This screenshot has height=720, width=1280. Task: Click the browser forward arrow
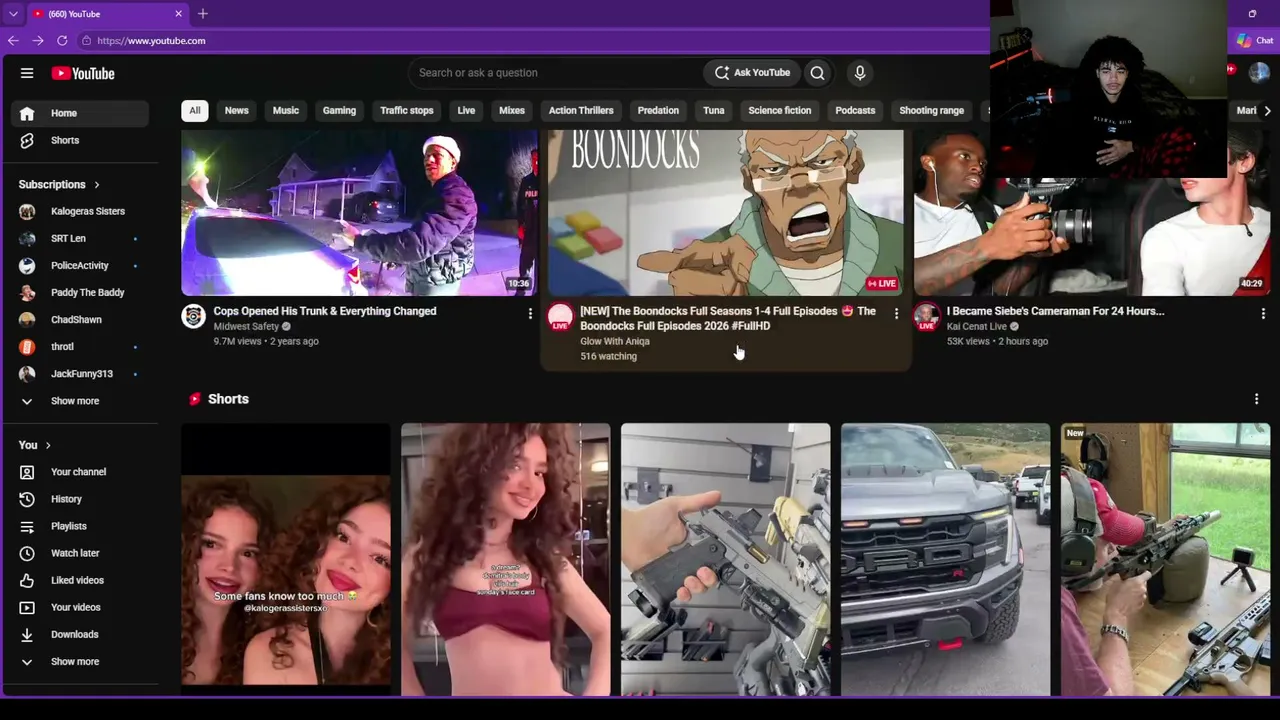click(x=37, y=40)
